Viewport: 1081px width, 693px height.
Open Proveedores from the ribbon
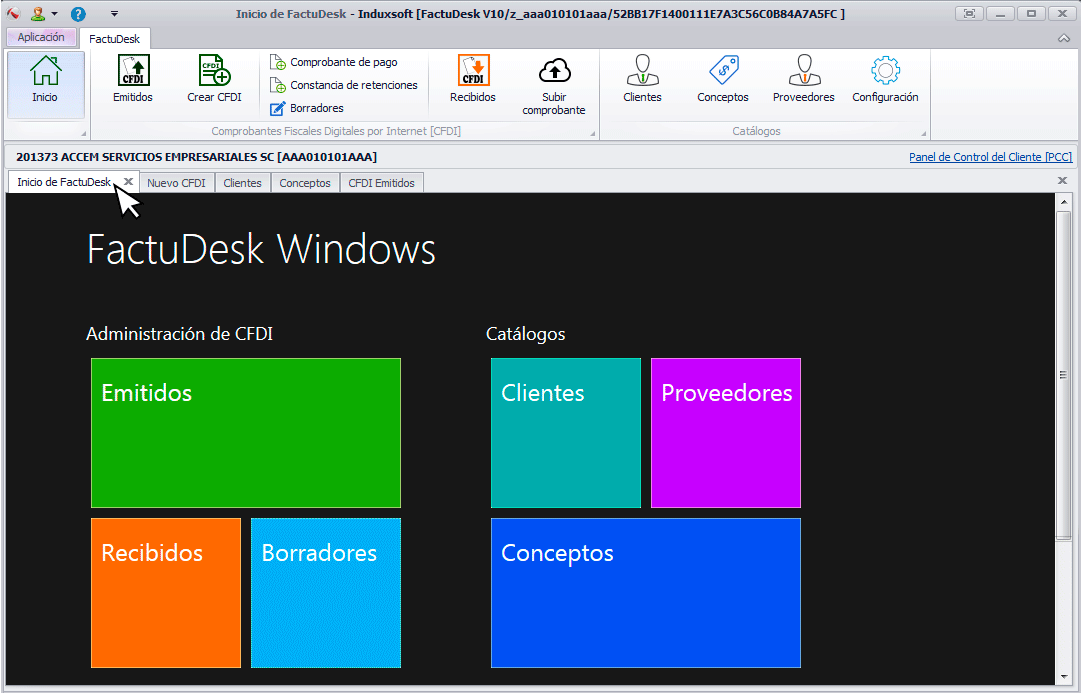[x=804, y=79]
